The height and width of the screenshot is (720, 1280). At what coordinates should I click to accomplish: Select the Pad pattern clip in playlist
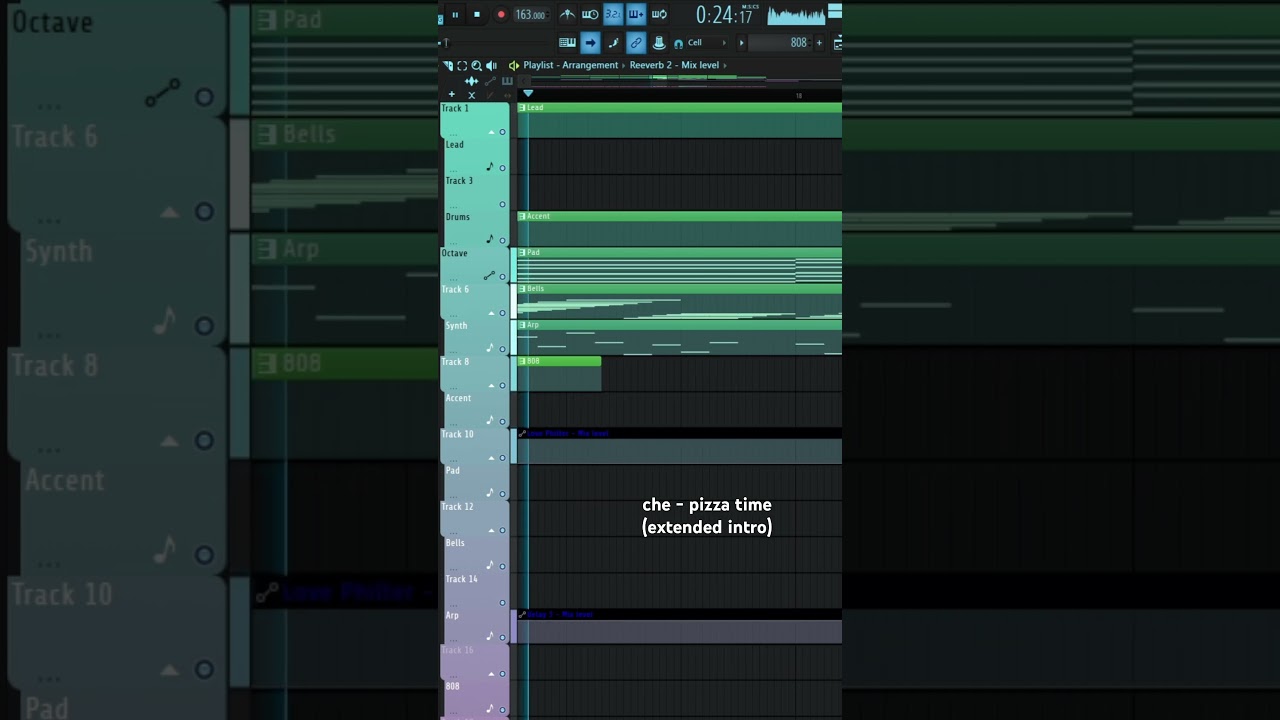point(679,265)
